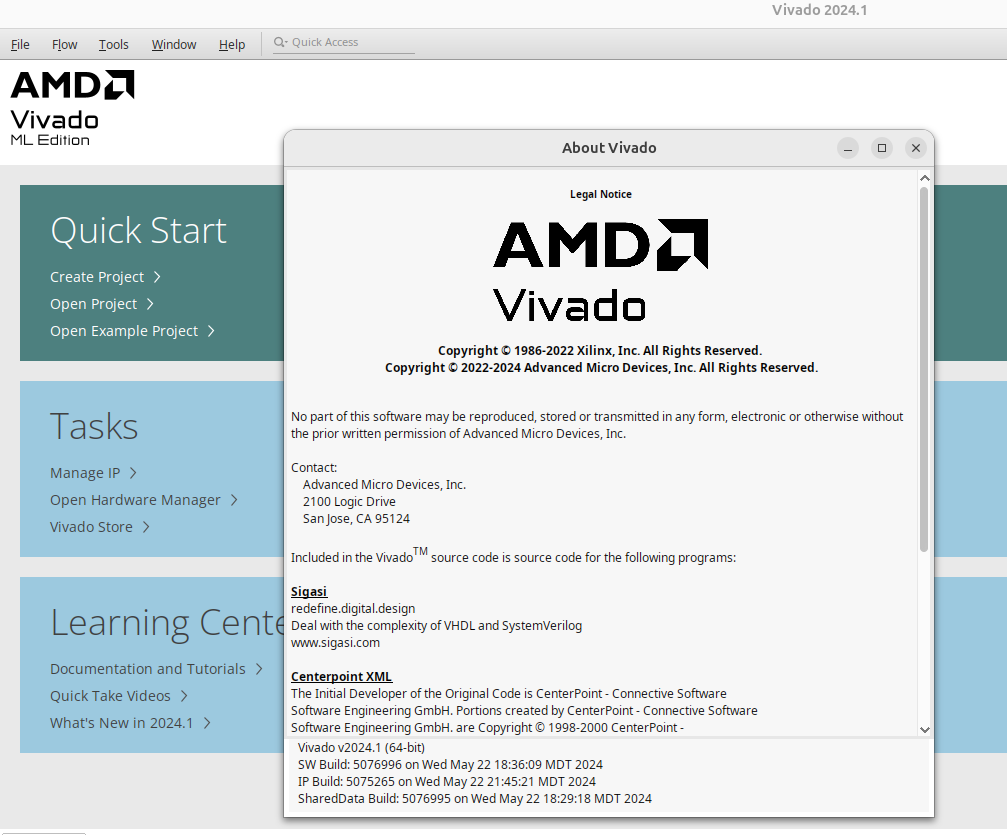This screenshot has height=835, width=1007.
Task: Click the chevron beside Open Hardware Manager
Action: [x=234, y=500]
